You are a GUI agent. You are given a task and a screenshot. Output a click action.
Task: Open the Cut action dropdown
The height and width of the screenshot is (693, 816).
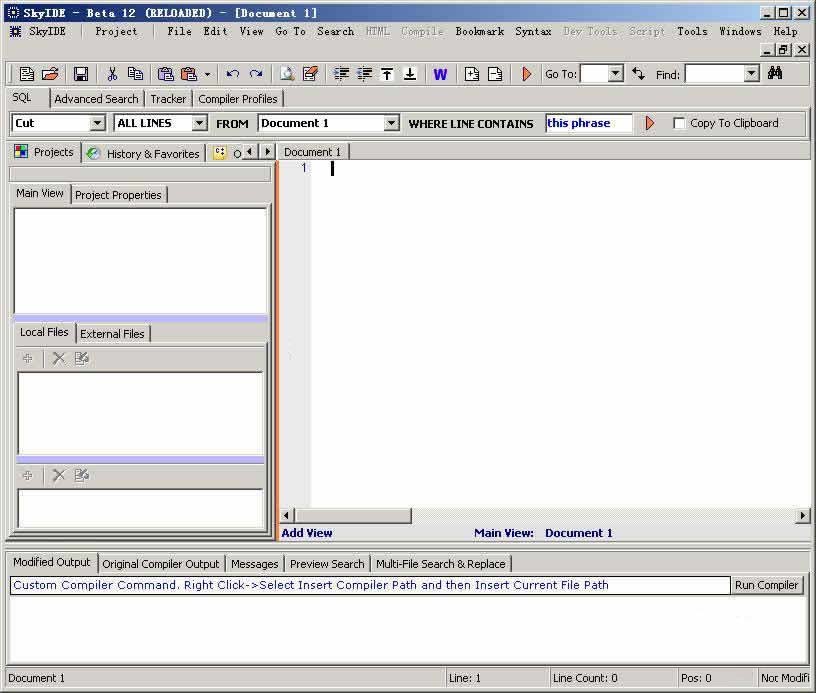tap(97, 123)
